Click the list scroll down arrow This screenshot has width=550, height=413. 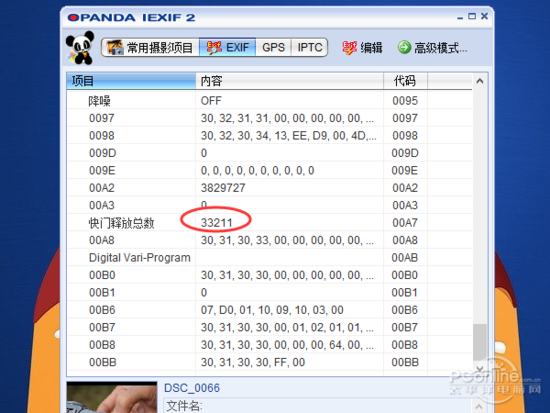click(479, 368)
